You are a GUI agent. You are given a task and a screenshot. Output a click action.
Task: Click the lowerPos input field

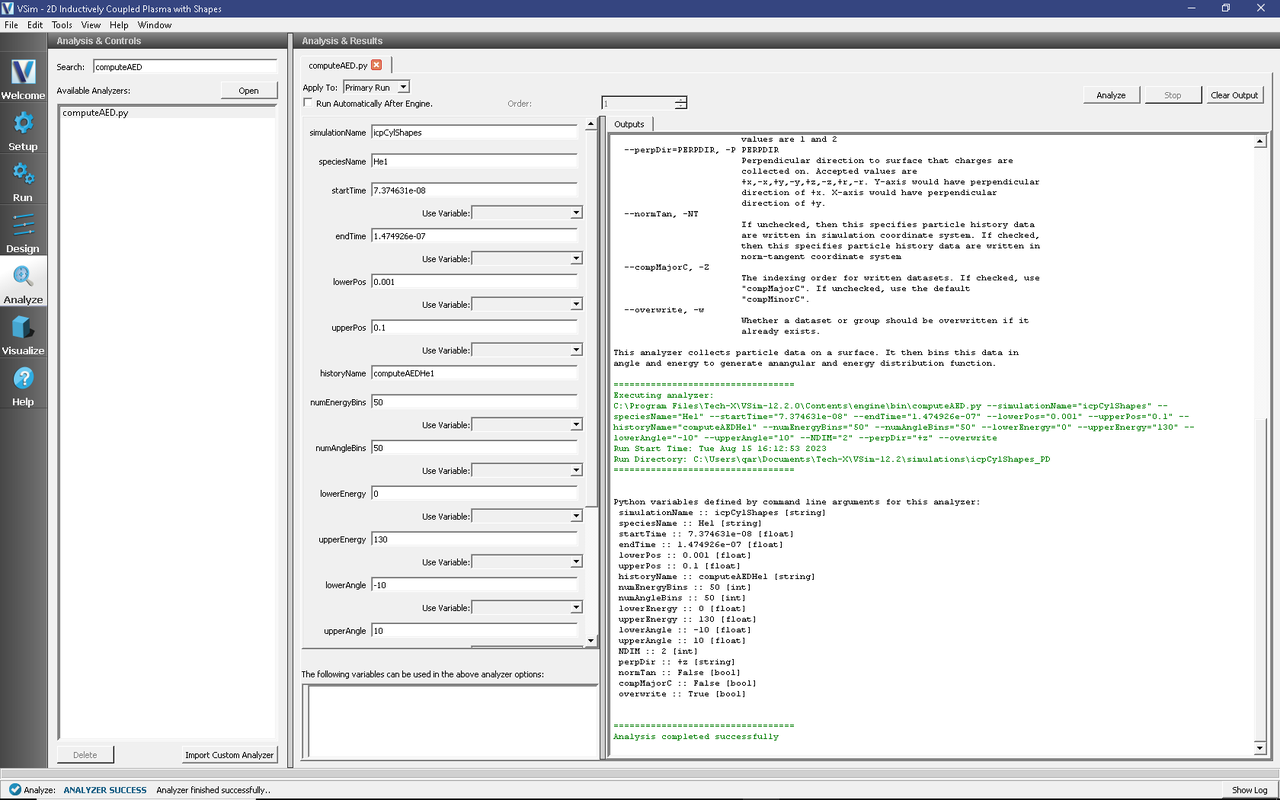(474, 282)
